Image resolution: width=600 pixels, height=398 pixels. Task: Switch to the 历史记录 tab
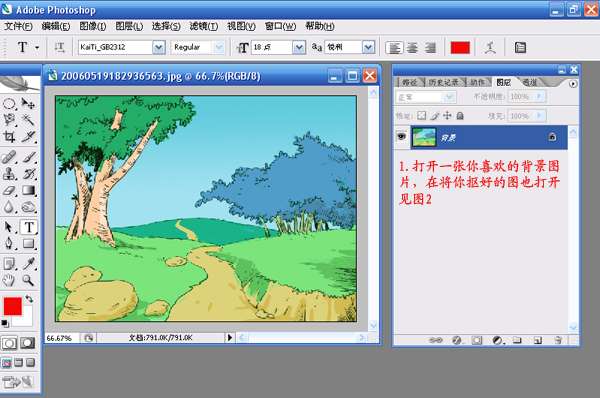(x=443, y=82)
